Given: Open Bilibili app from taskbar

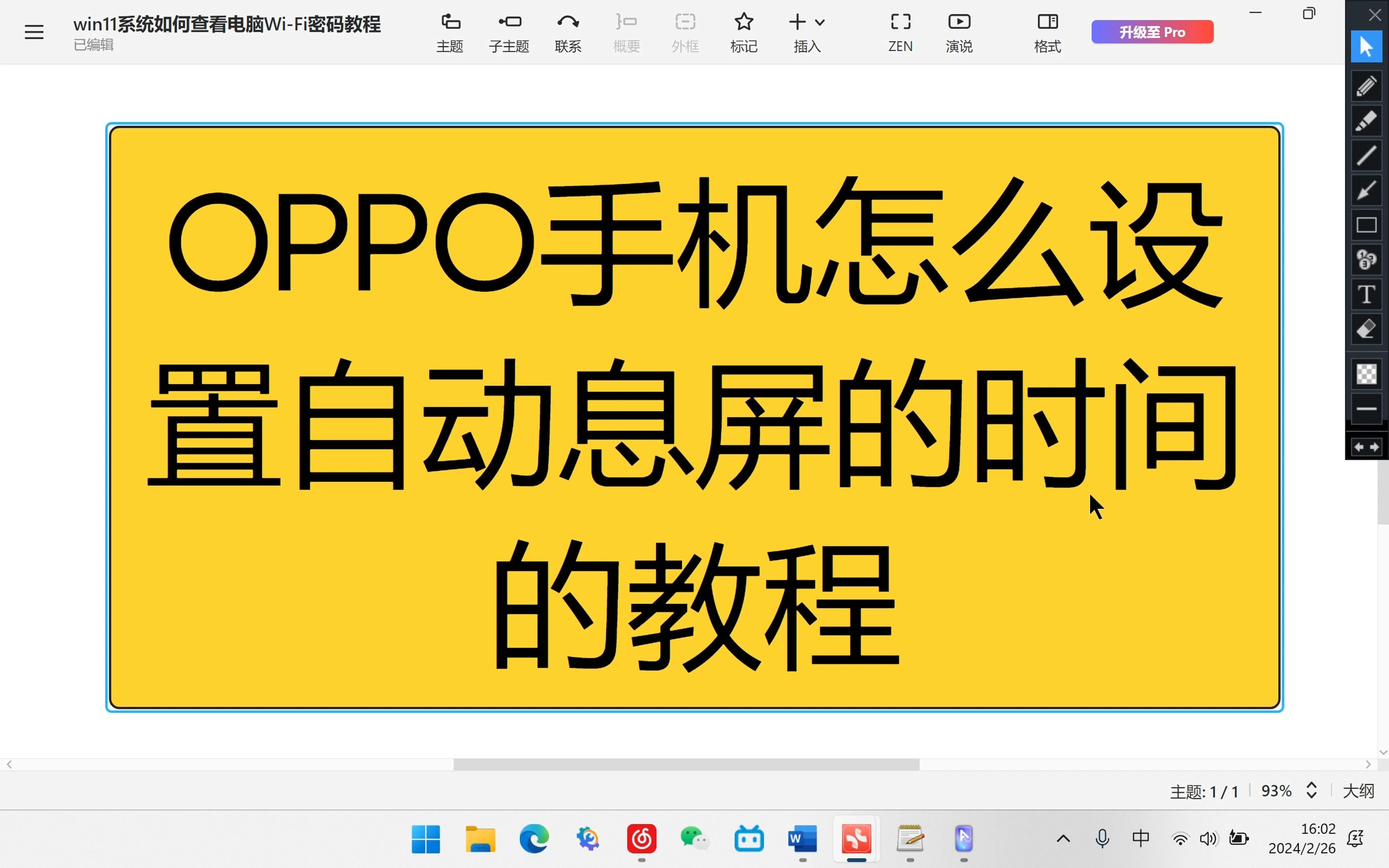Looking at the screenshot, I should (x=749, y=839).
